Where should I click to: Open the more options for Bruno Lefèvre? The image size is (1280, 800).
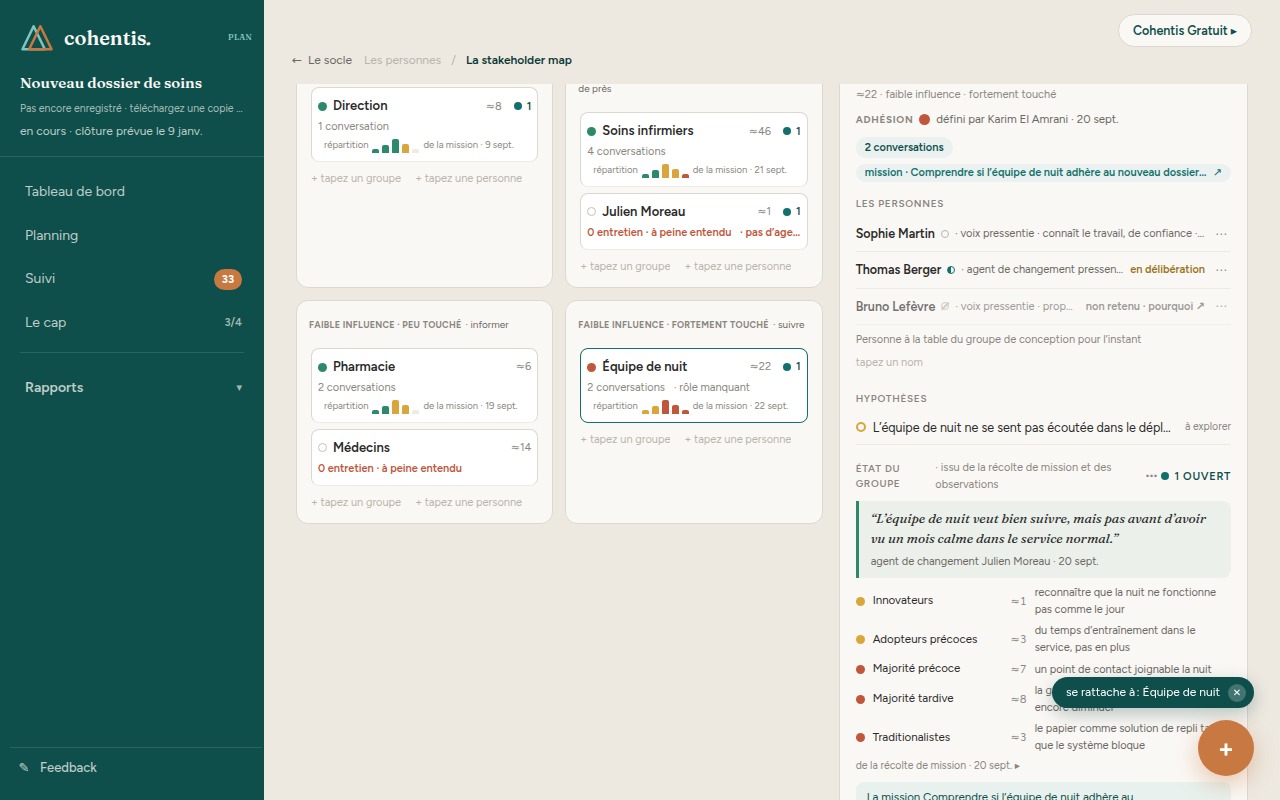(1221, 306)
